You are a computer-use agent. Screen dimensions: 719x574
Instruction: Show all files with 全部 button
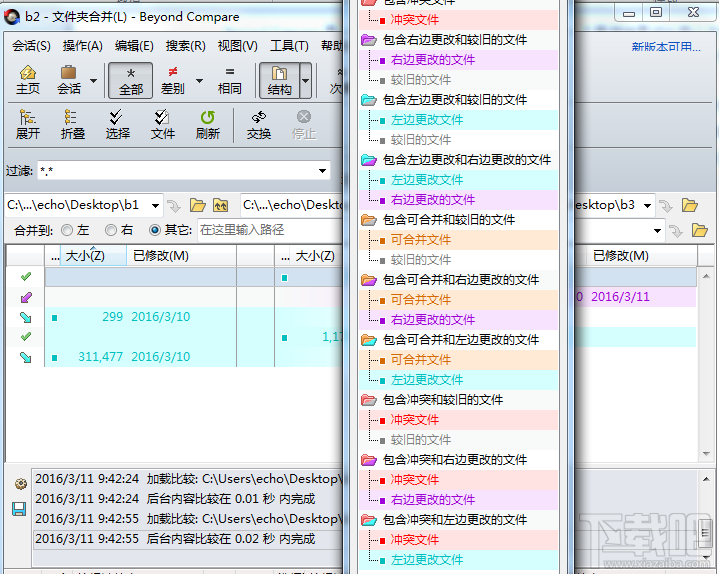tap(131, 80)
